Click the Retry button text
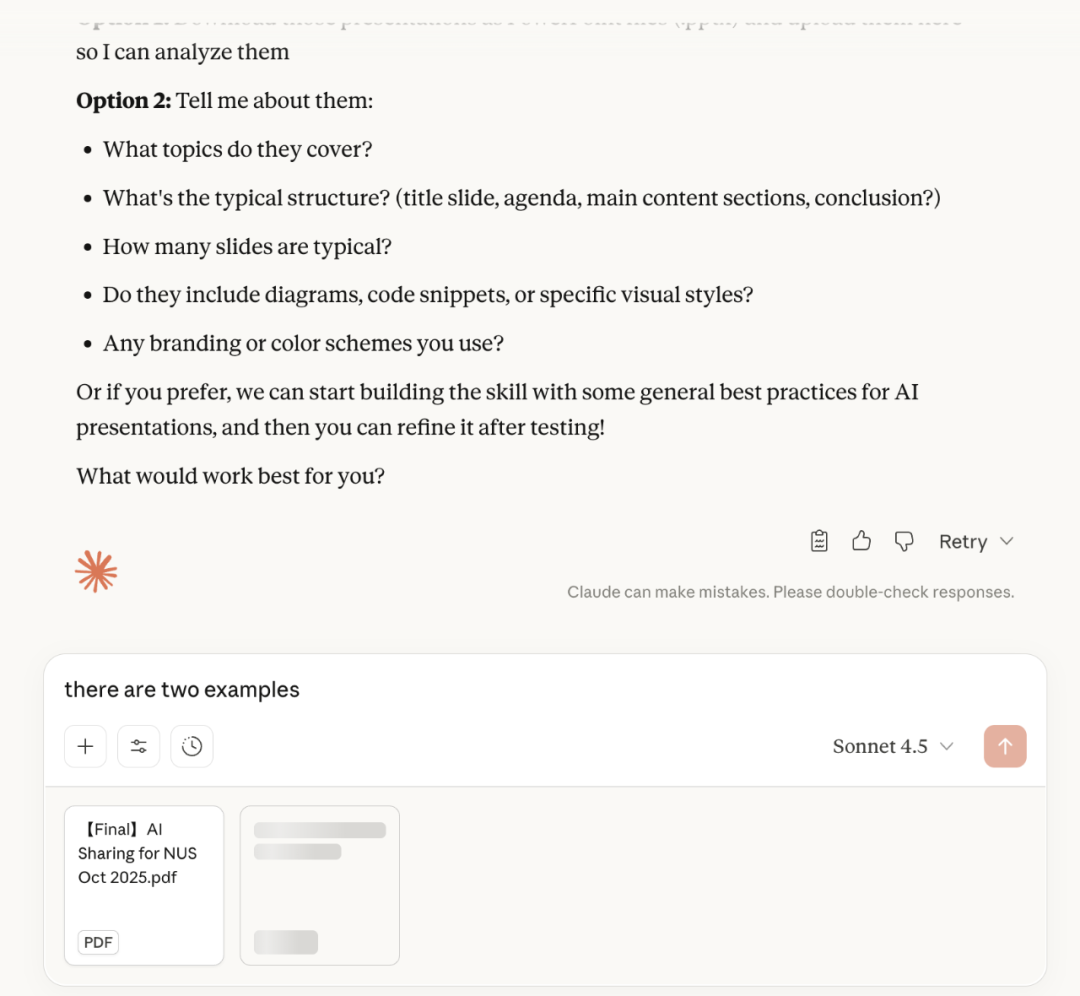Screen dimensions: 1080x996 962,541
